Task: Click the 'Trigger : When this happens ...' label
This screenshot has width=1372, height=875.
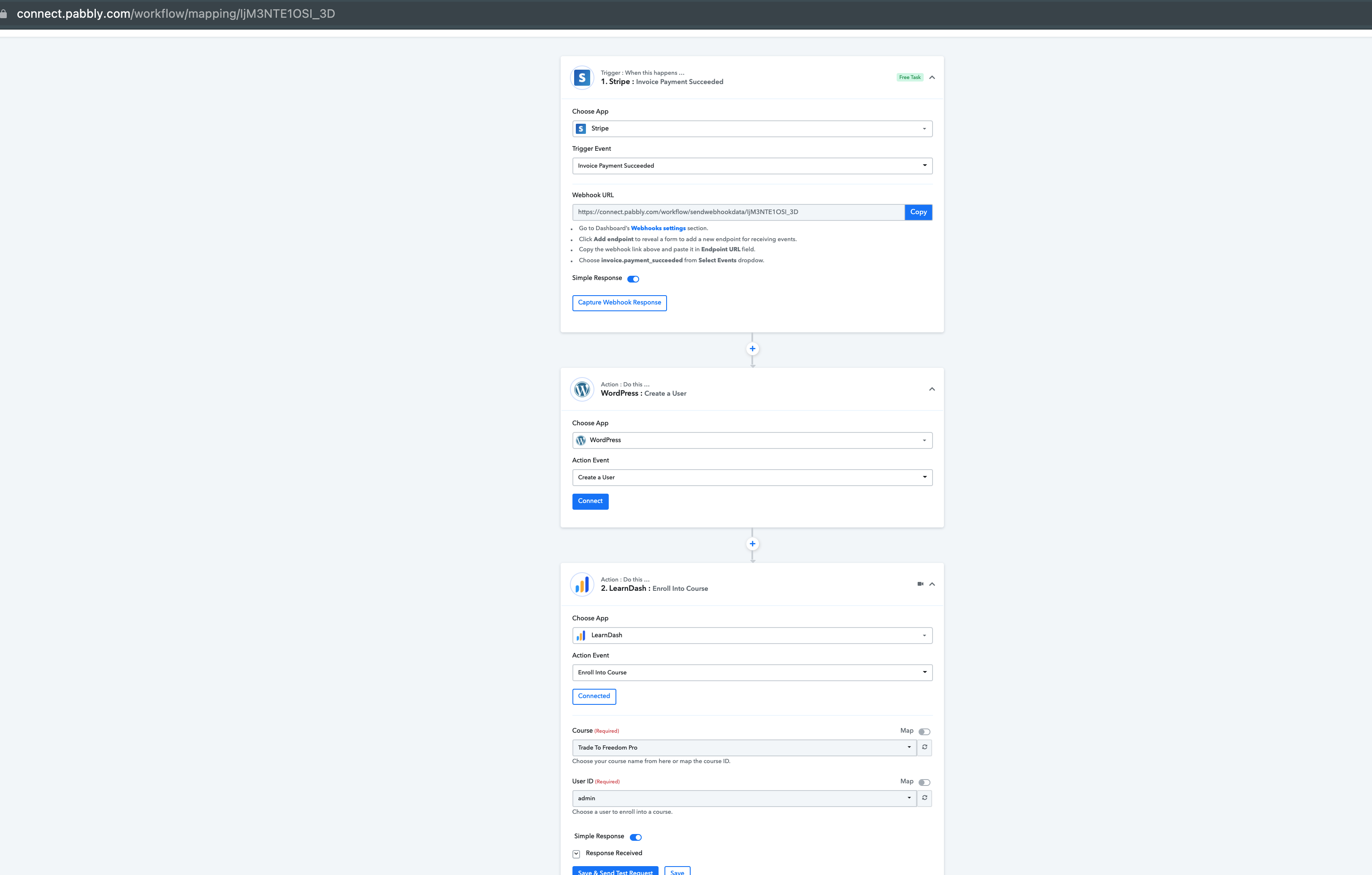Action: (642, 73)
